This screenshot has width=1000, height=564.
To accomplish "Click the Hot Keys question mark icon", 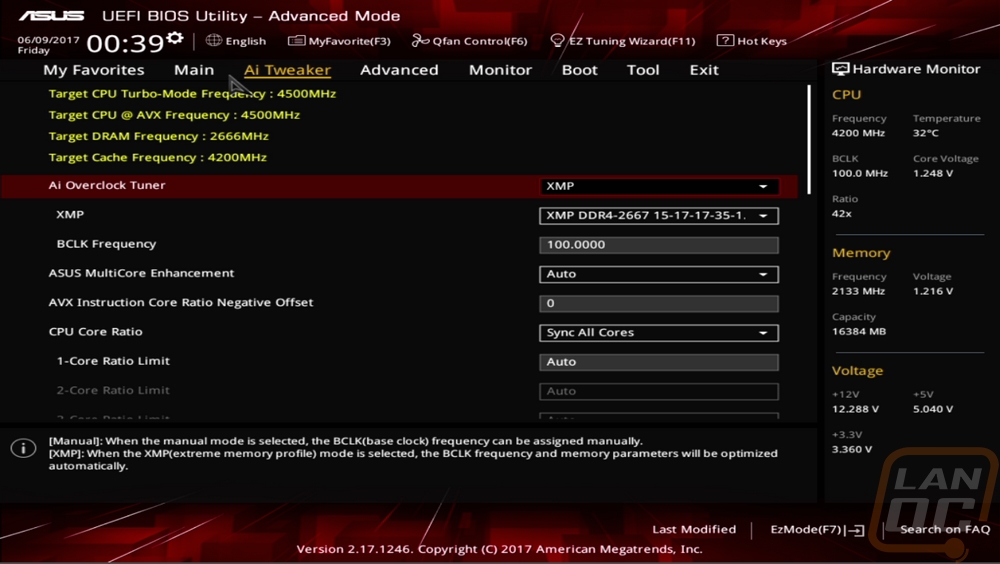I will tap(725, 41).
